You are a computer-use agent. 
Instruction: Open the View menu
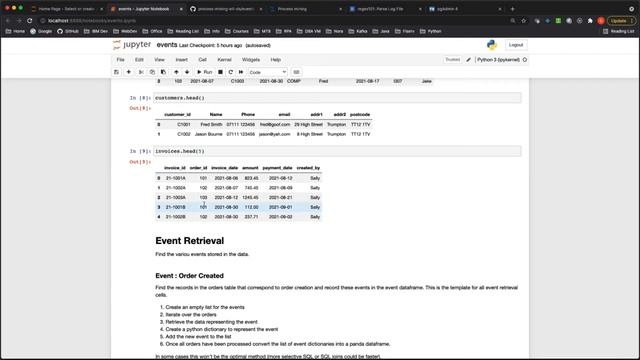159,60
